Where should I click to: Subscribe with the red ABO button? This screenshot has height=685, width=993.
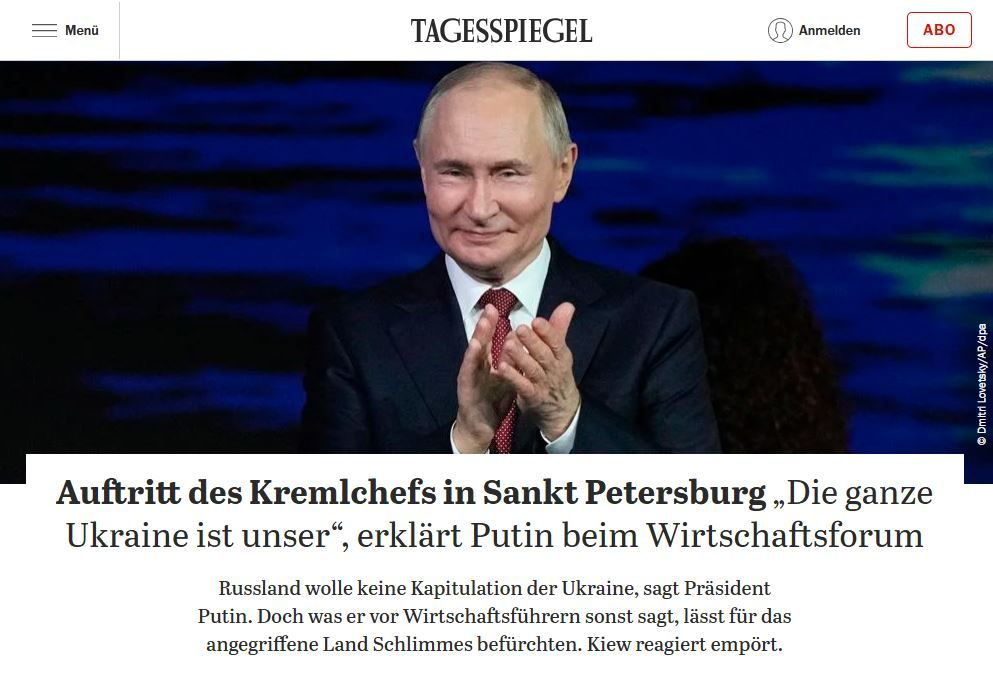pyautogui.click(x=939, y=30)
